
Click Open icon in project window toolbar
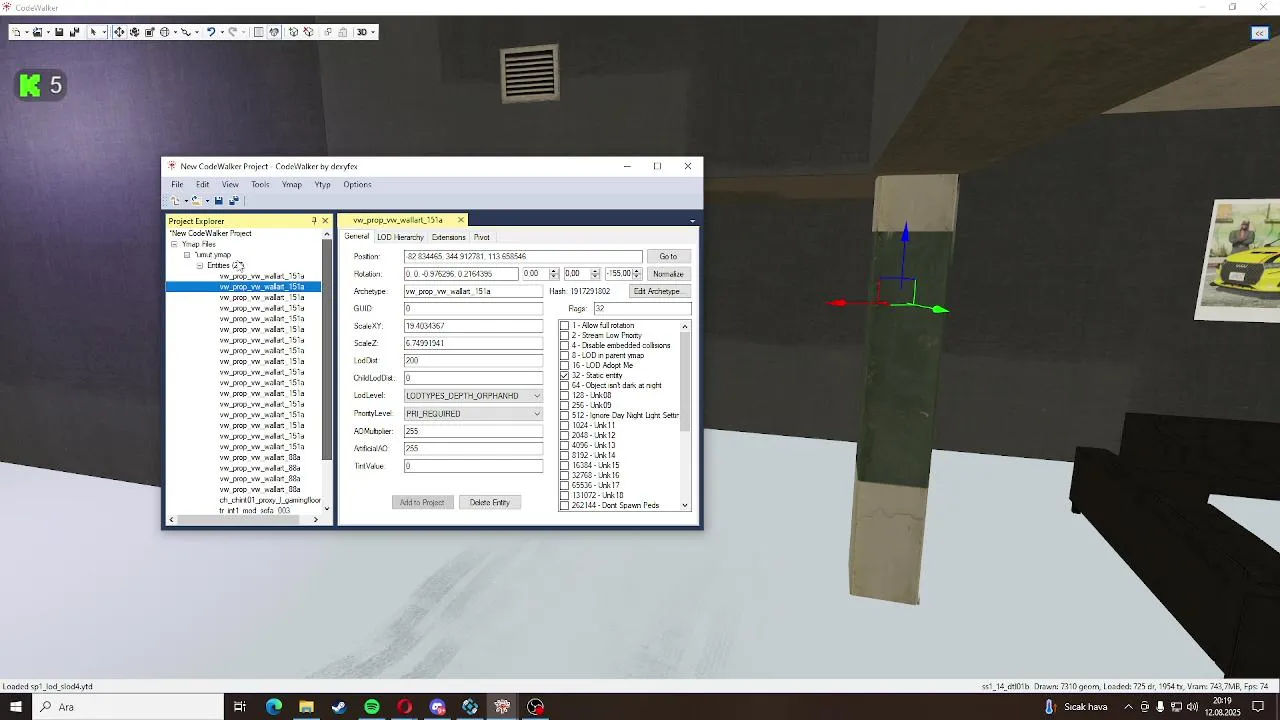click(x=197, y=201)
